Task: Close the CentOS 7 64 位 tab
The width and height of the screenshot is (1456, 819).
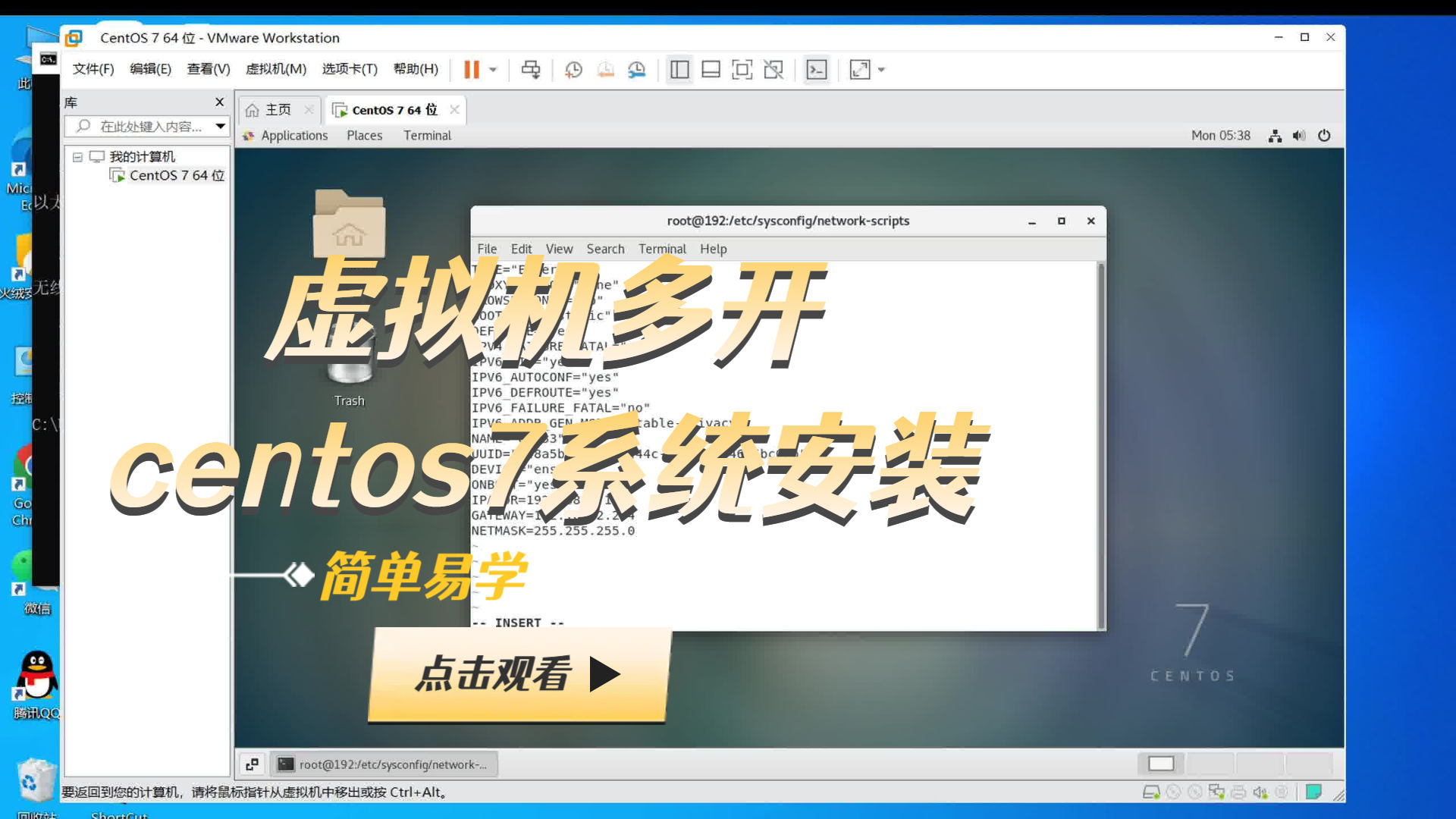Action: point(454,109)
